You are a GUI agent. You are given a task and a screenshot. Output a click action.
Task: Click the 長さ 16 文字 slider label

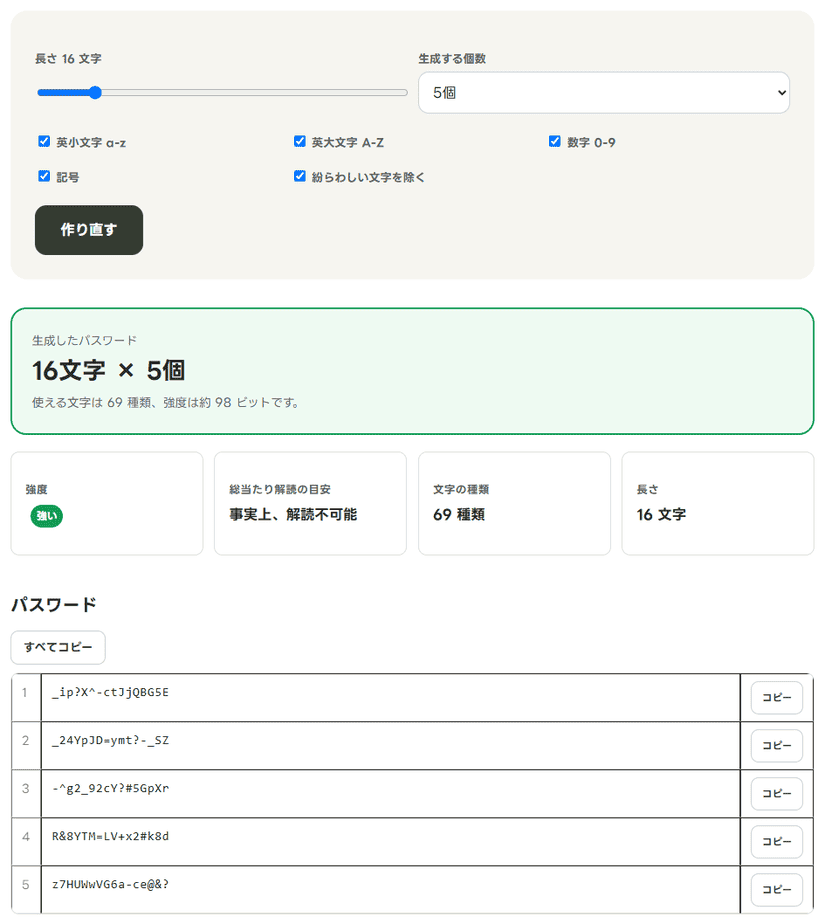[68, 59]
